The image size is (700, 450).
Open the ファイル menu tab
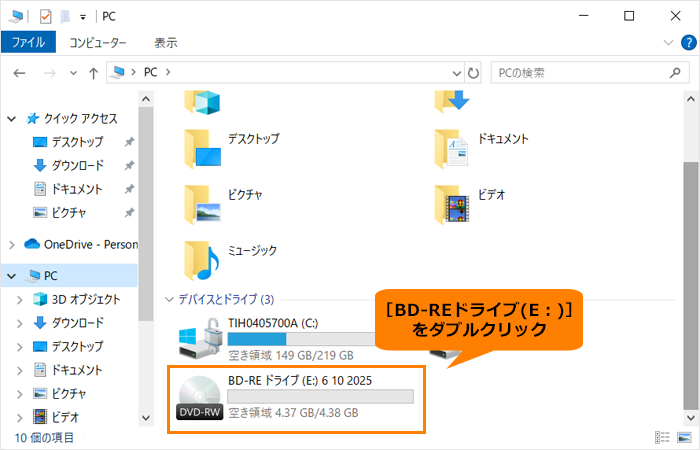click(28, 42)
